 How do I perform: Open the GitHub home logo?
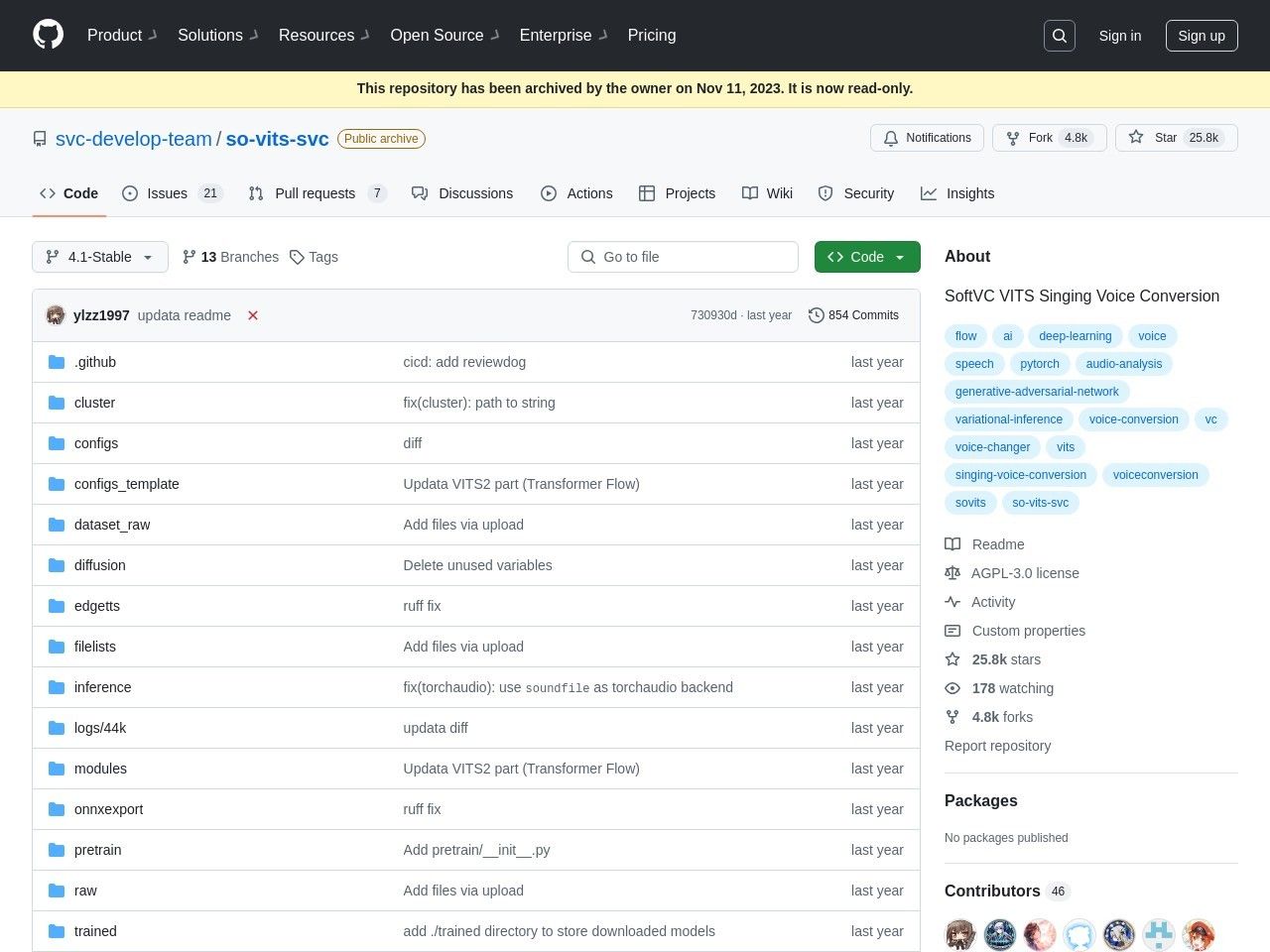point(48,35)
